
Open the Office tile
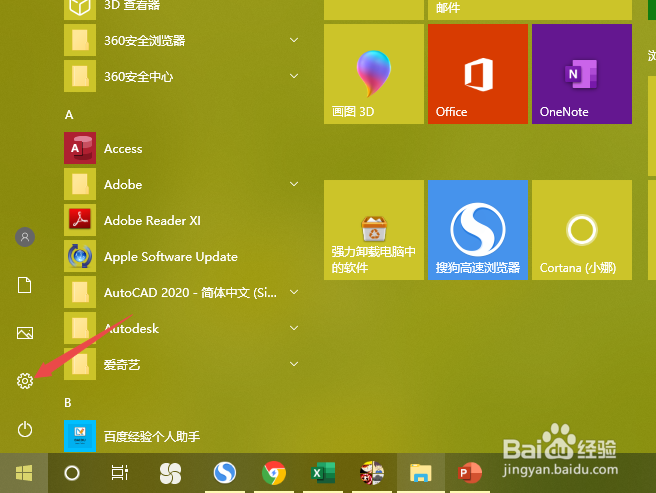click(478, 74)
